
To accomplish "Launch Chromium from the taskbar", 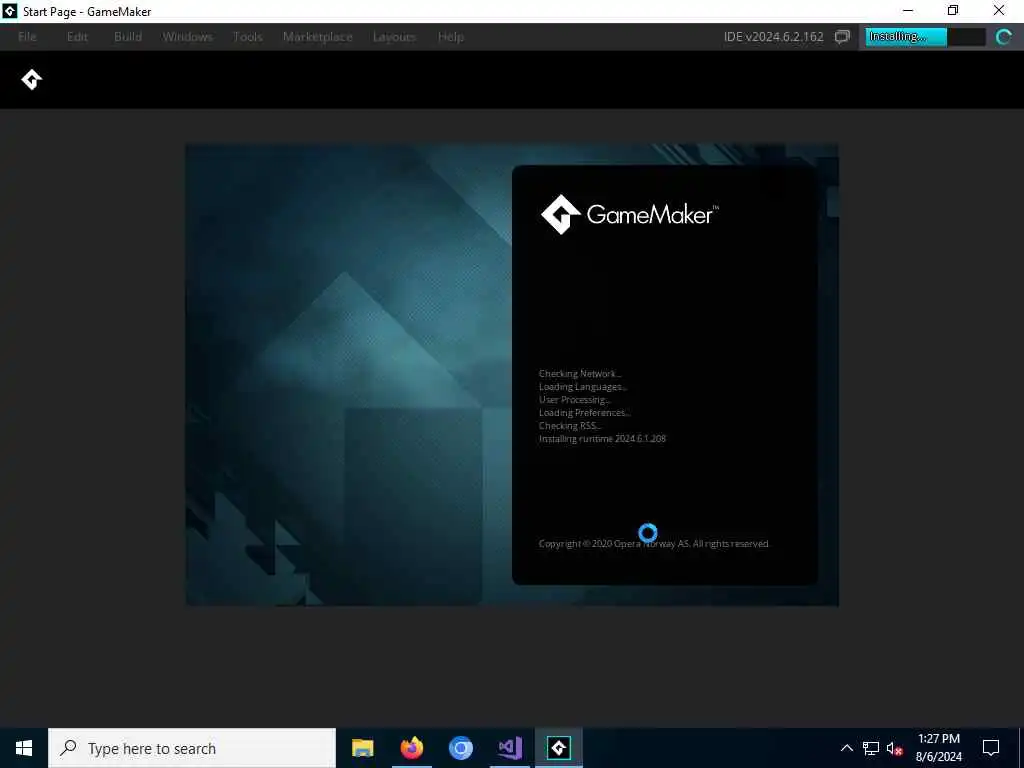I will tap(460, 748).
